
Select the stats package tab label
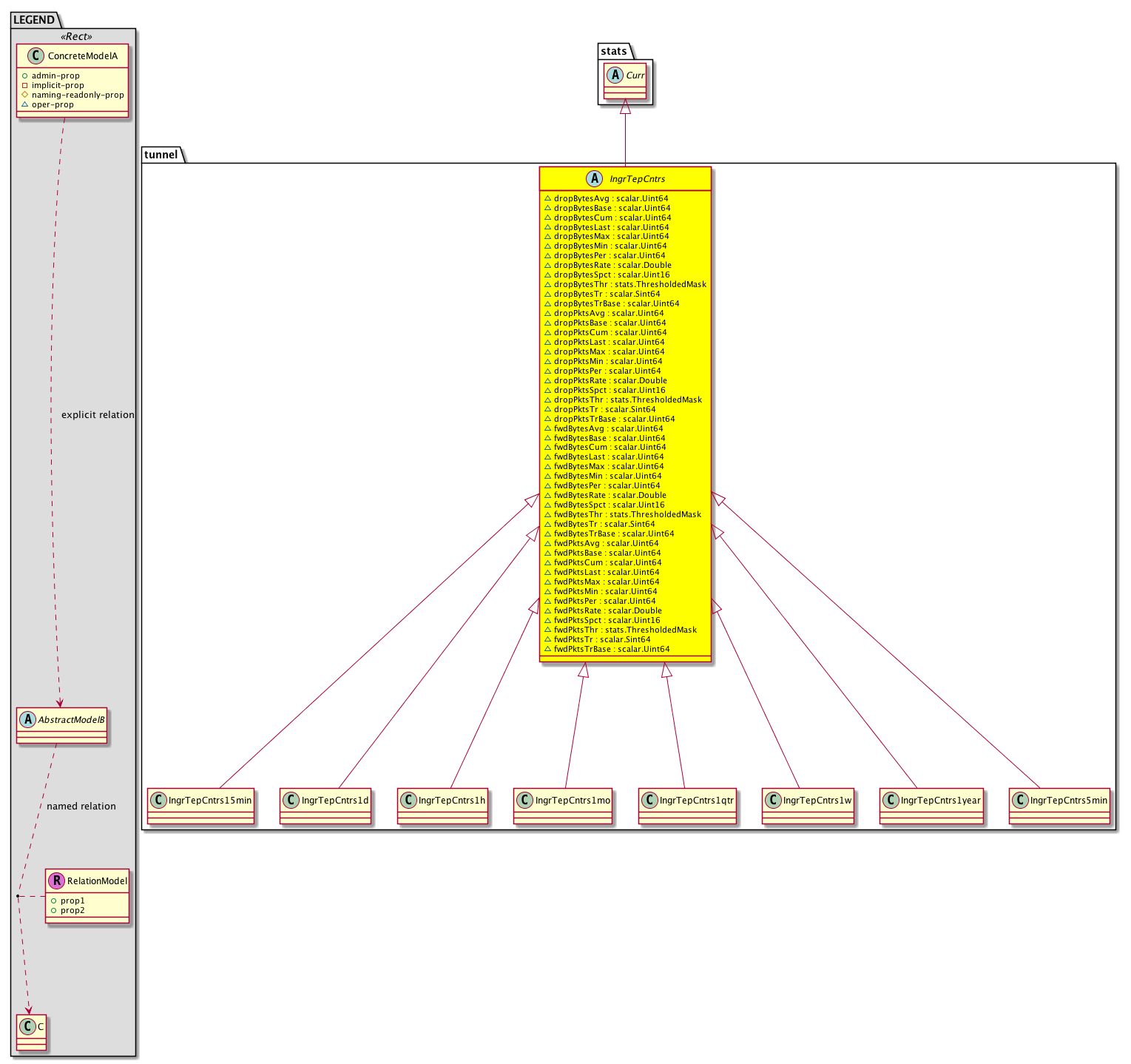614,51
